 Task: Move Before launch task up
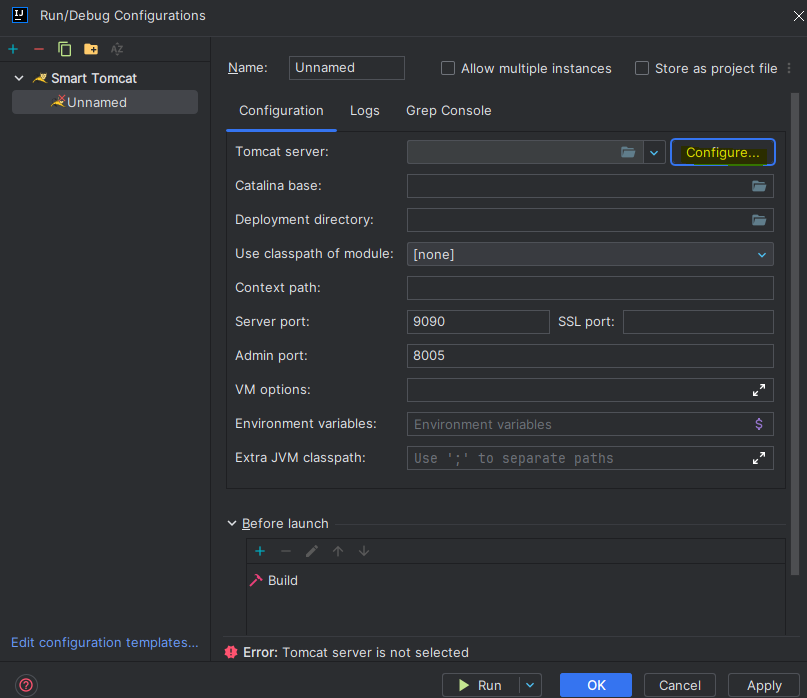coord(338,551)
